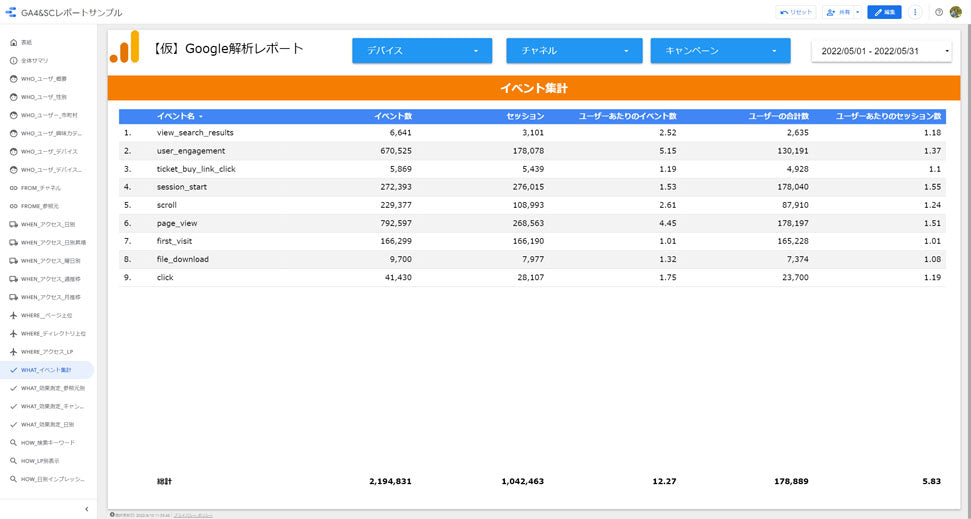Click the truck icon beside WHEN_アクセス_曜日別
The image size is (971, 519).
(x=13, y=261)
